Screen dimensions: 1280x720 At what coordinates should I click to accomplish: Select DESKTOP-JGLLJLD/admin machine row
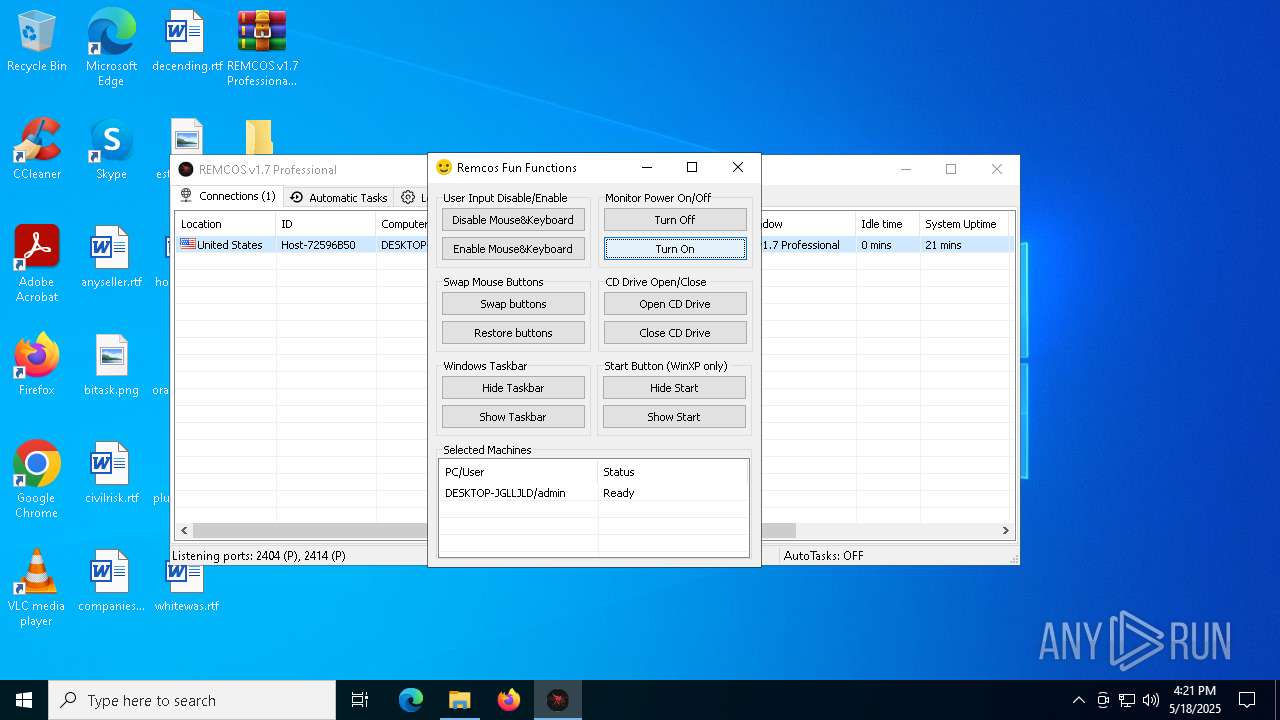594,493
